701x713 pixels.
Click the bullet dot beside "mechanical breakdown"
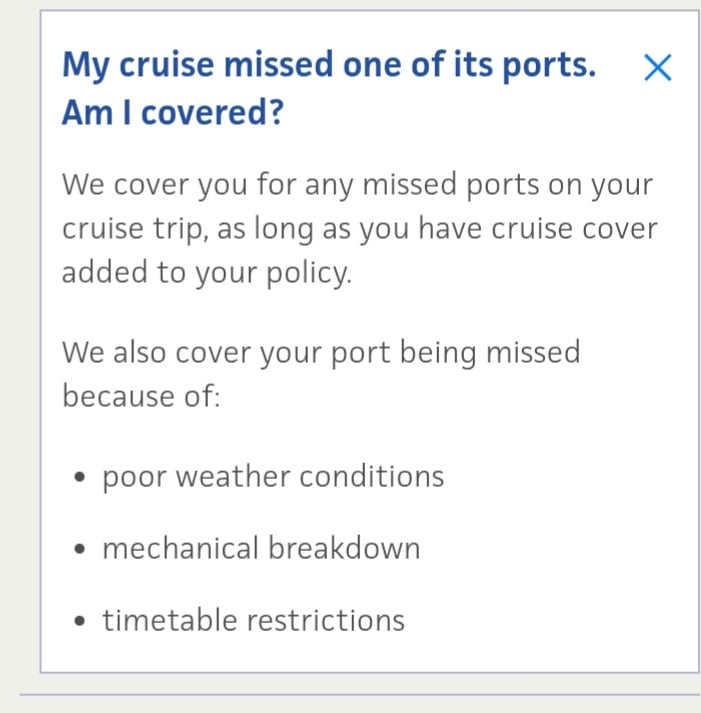(x=81, y=550)
